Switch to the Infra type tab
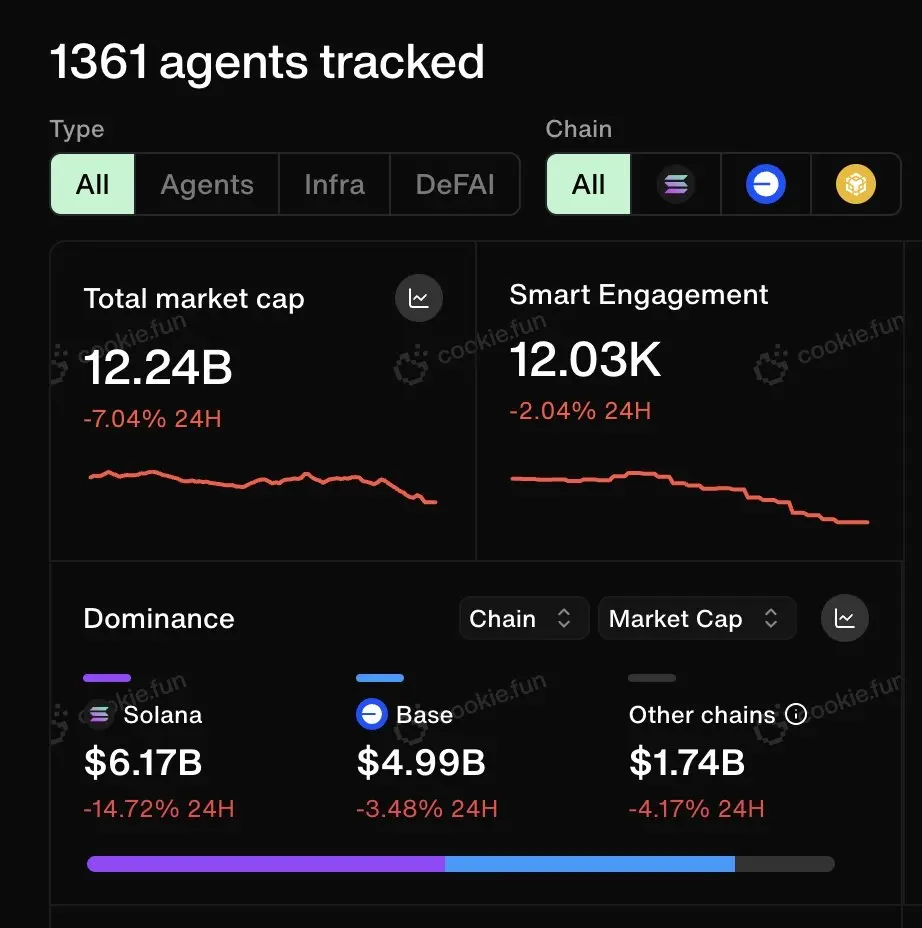Screen dimensions: 922x928 click(334, 185)
